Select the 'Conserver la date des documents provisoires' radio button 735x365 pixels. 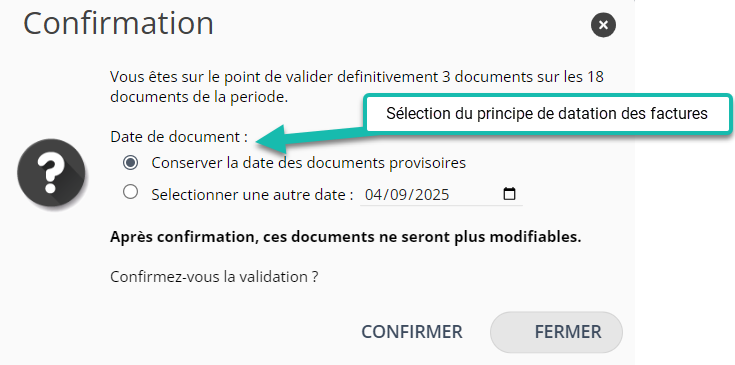(130, 163)
